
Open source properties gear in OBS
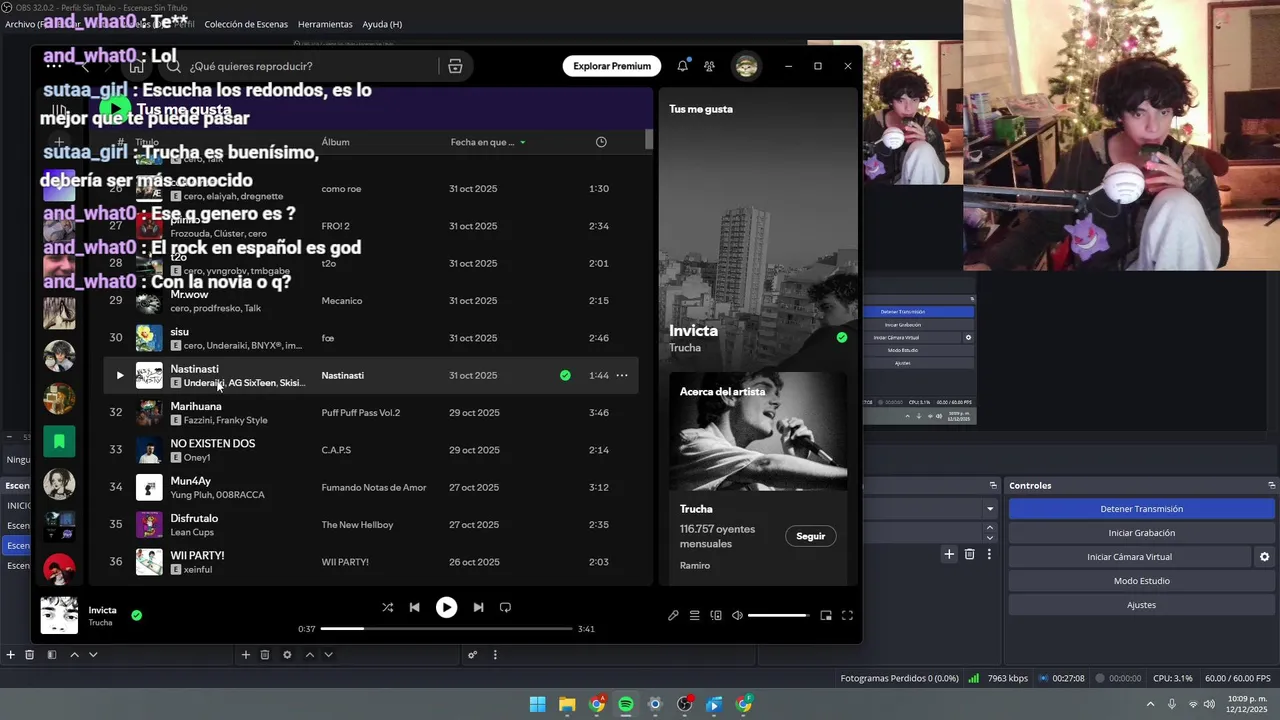[x=287, y=655]
